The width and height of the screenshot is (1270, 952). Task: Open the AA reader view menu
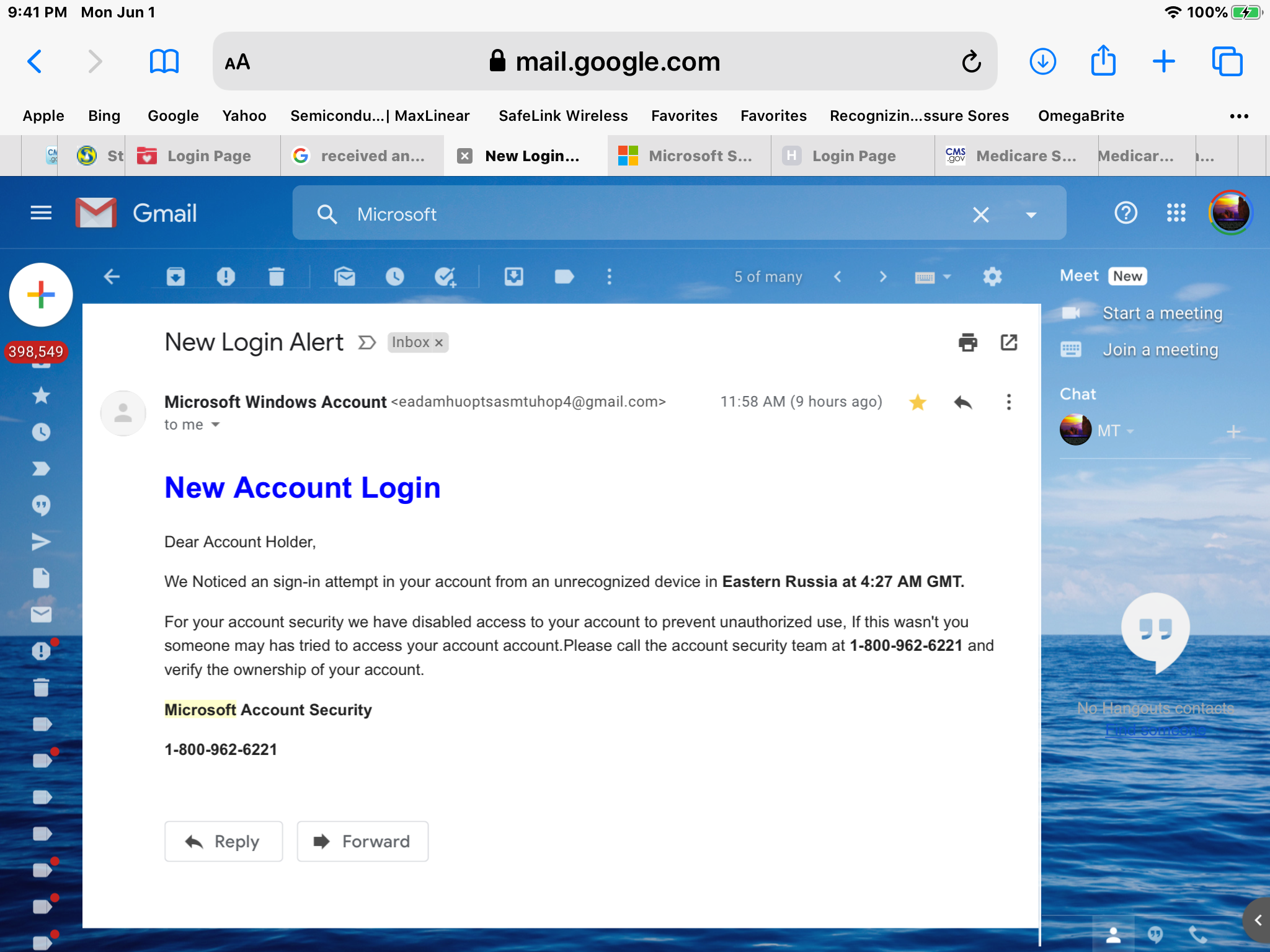coord(238,61)
